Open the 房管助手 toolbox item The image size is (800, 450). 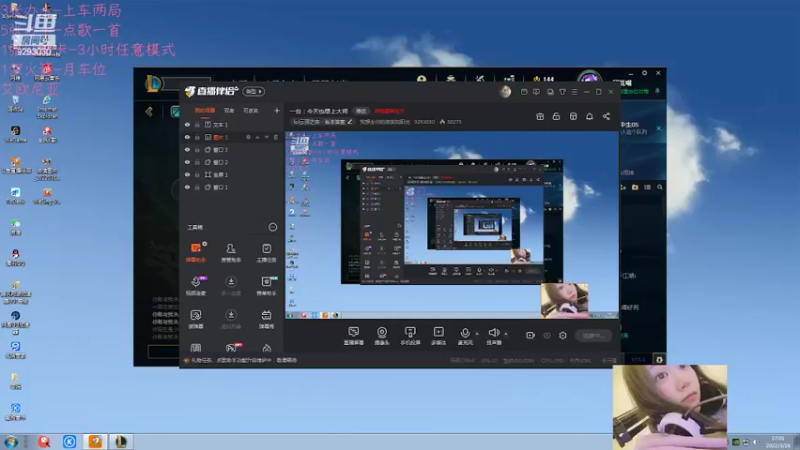[x=231, y=252]
